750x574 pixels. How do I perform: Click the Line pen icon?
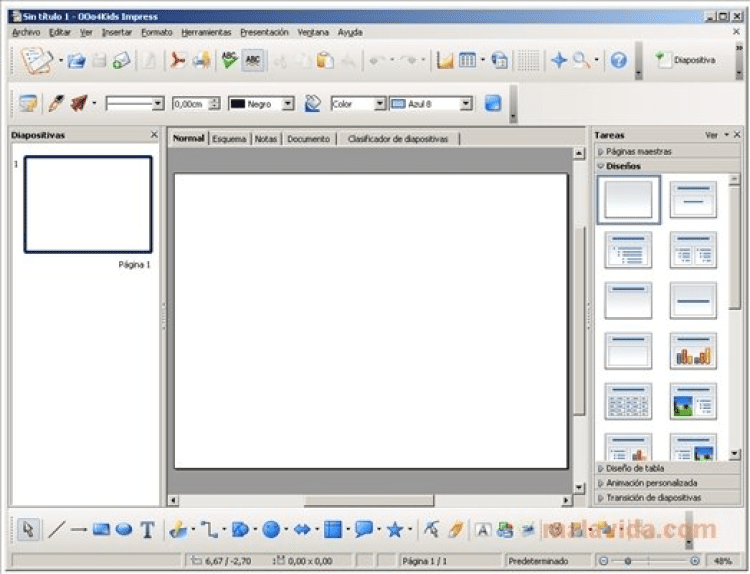[55, 103]
